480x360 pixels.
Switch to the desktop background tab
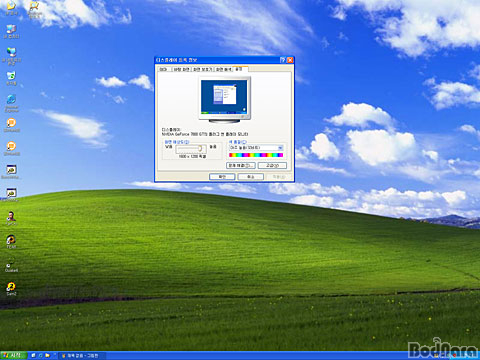(x=181, y=69)
